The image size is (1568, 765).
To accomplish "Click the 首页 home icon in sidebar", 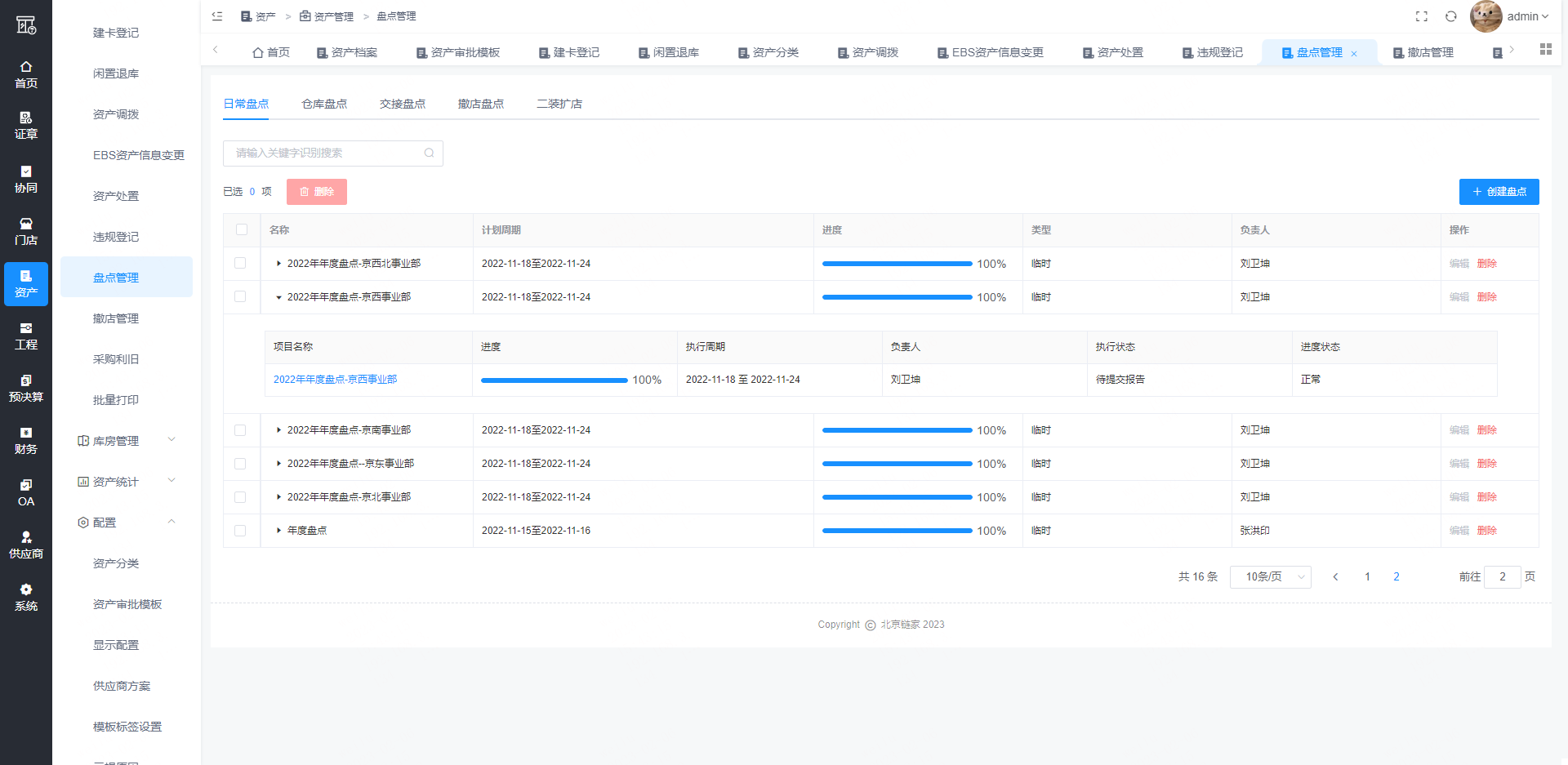I will pos(26,67).
